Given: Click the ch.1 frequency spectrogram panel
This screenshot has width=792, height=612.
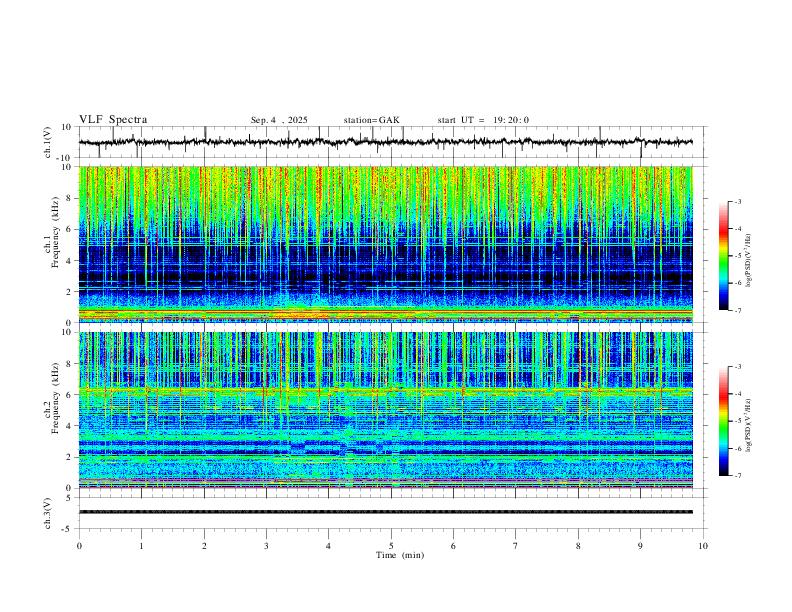Looking at the screenshot, I should coord(385,244).
